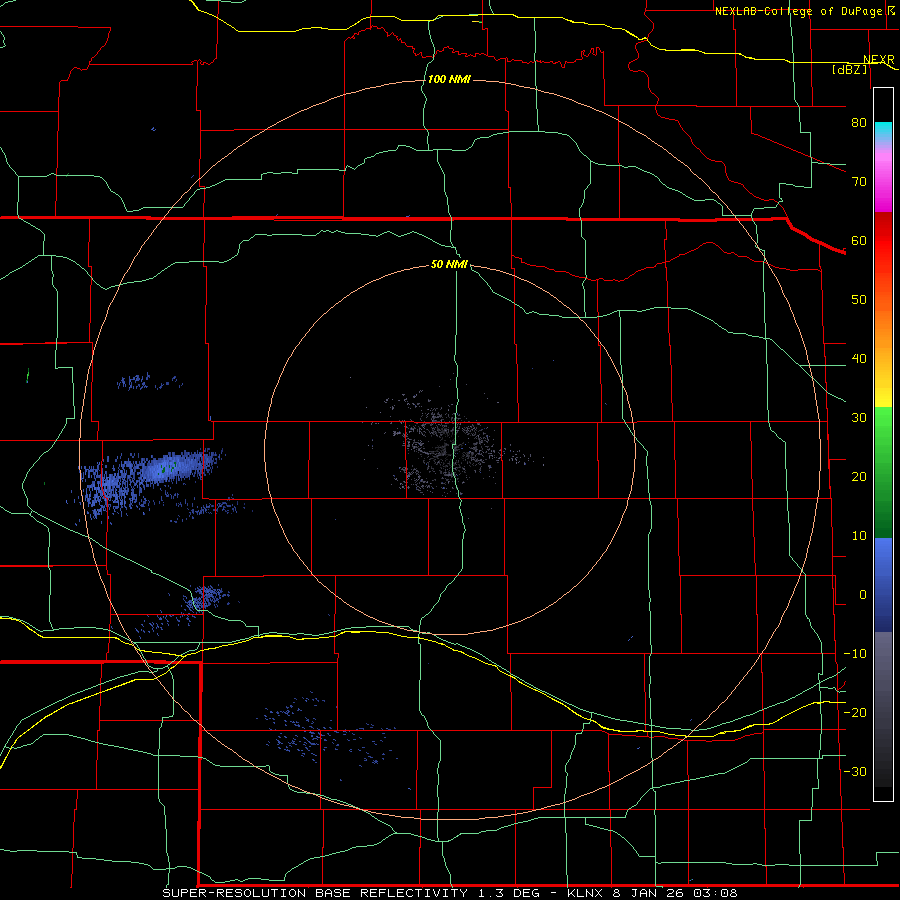Image resolution: width=900 pixels, height=900 pixels.
Task: Click the 60 dBZ scale value
Action: tap(859, 240)
